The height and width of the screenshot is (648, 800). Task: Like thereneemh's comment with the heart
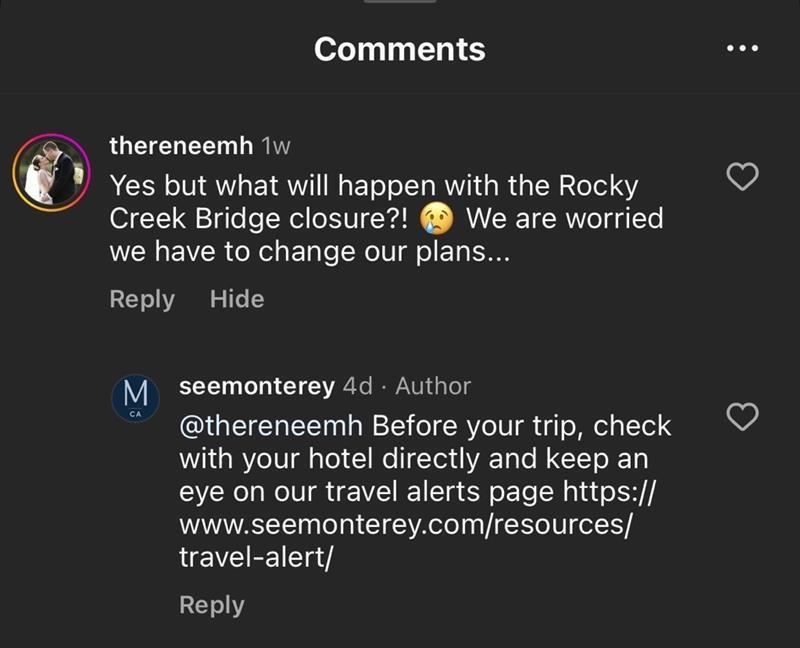742,177
